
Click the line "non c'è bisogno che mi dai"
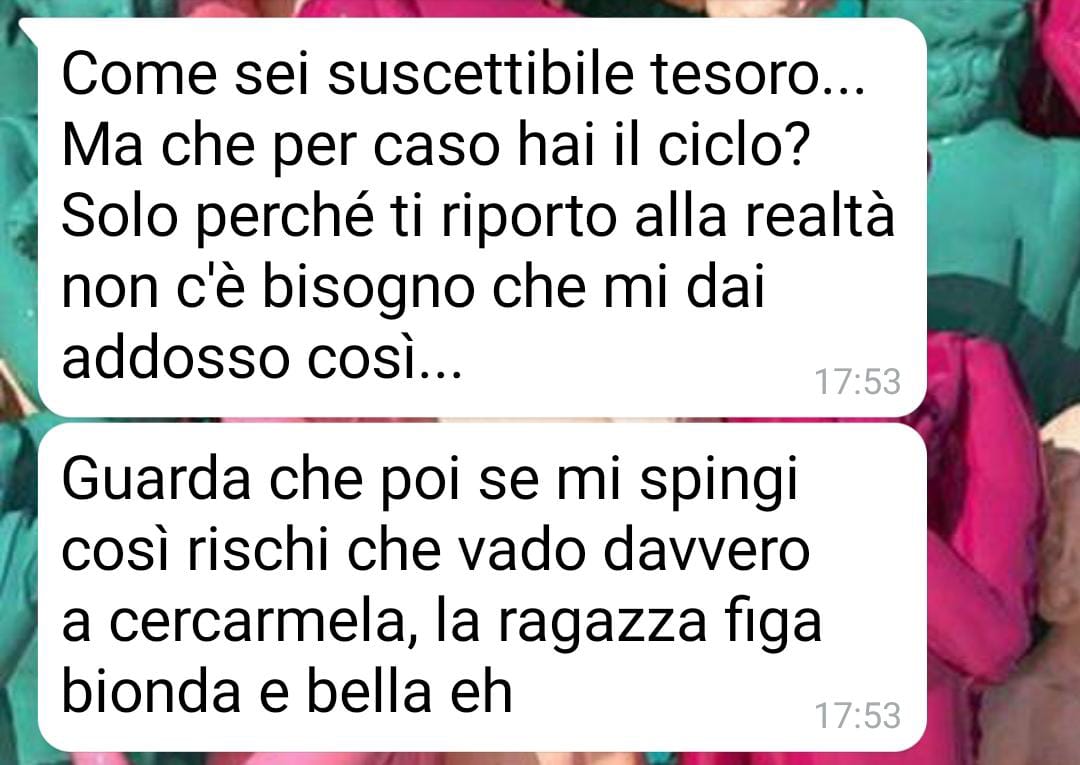[x=413, y=289]
